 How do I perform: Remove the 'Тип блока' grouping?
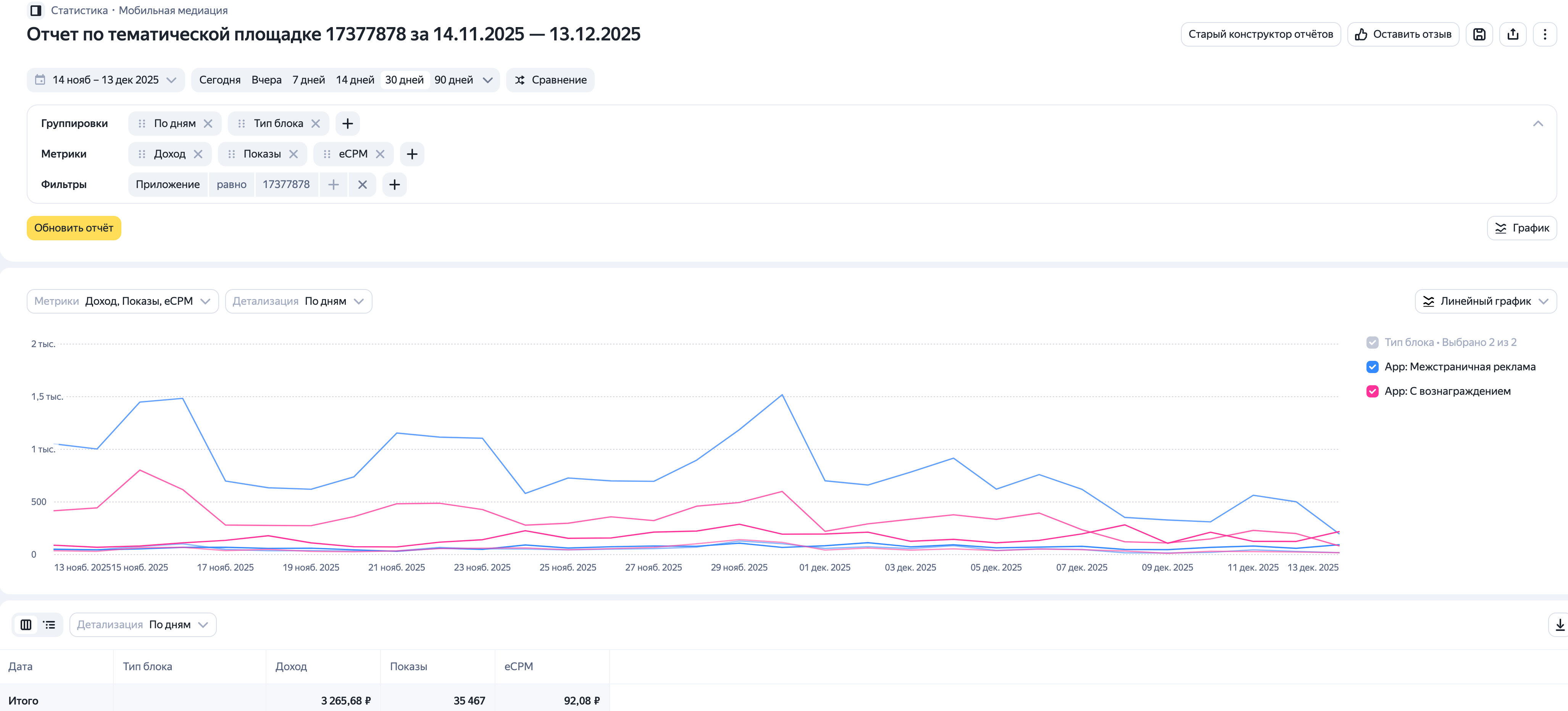point(315,124)
